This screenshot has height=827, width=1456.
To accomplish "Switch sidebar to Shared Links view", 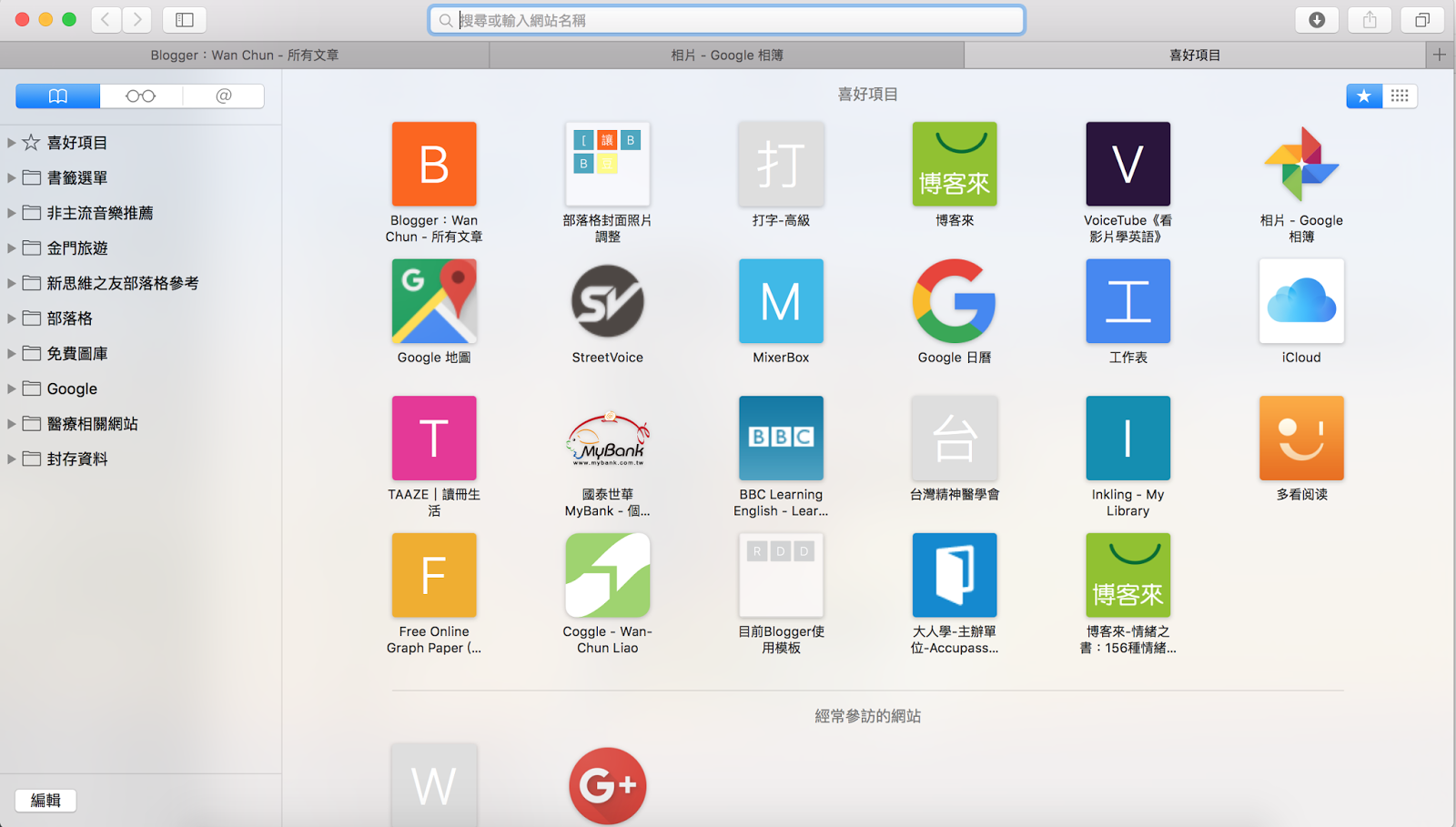I will (223, 96).
